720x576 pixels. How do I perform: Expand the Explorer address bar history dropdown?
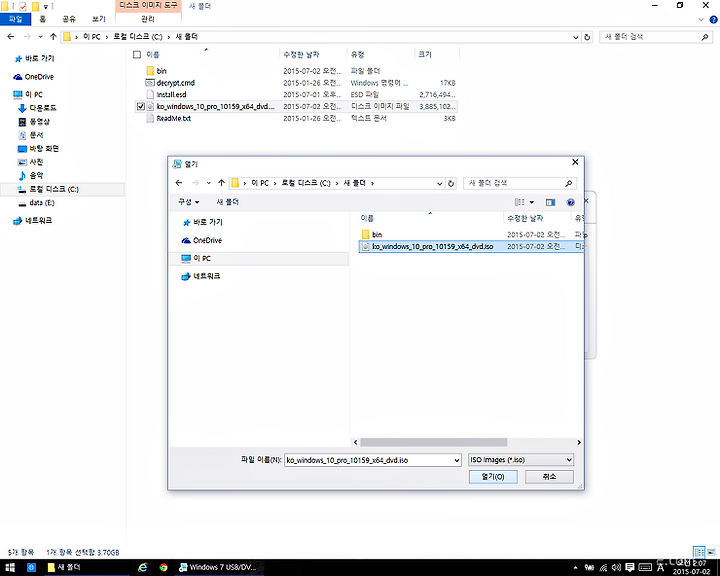click(575, 37)
